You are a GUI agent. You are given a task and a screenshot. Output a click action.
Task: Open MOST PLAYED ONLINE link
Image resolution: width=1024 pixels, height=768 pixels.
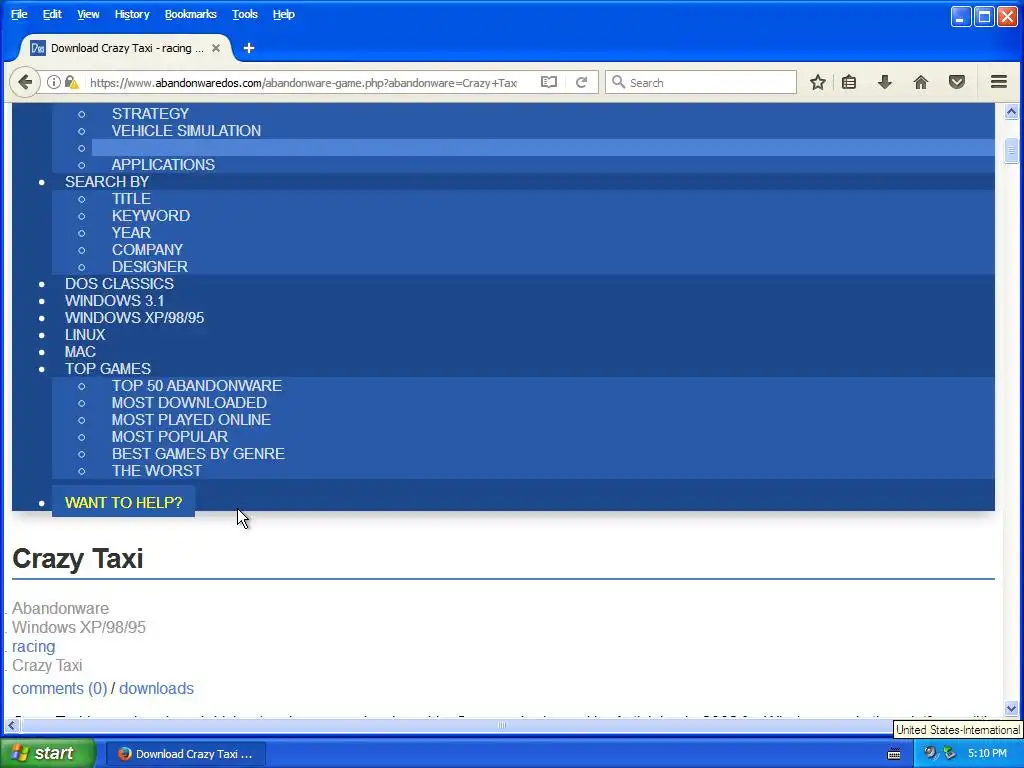(x=191, y=419)
